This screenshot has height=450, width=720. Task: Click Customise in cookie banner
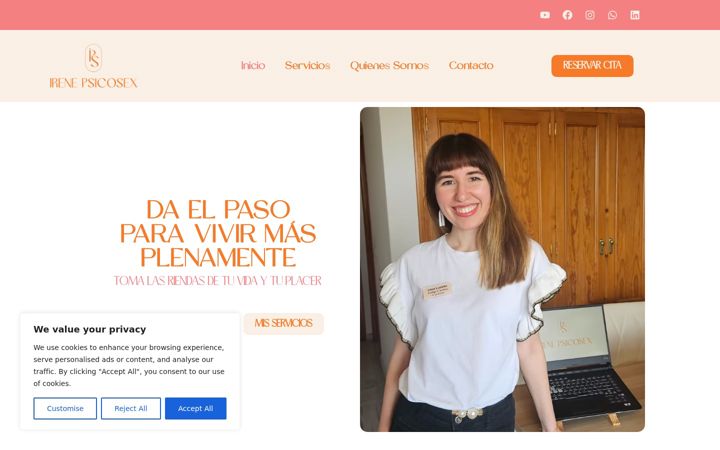[x=65, y=408]
